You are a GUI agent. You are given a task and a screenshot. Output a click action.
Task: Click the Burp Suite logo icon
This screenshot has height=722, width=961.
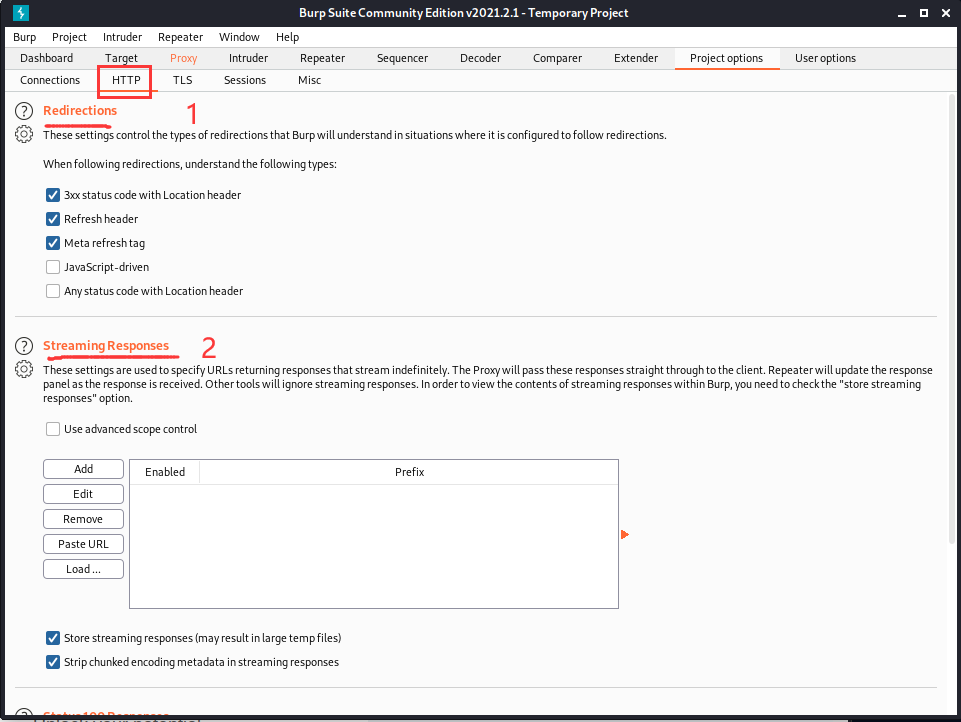(x=20, y=12)
